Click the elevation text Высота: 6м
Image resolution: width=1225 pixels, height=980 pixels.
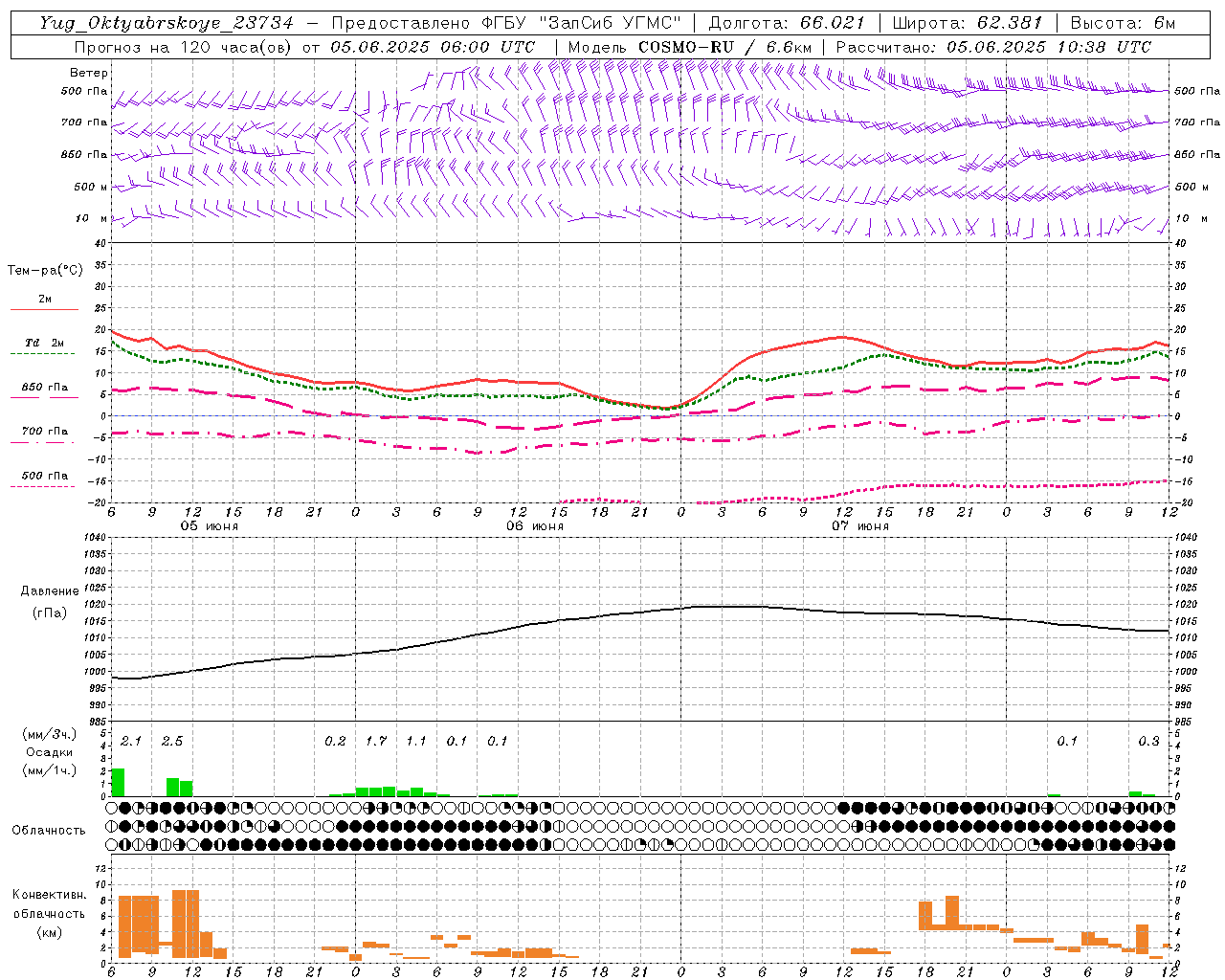(1123, 23)
